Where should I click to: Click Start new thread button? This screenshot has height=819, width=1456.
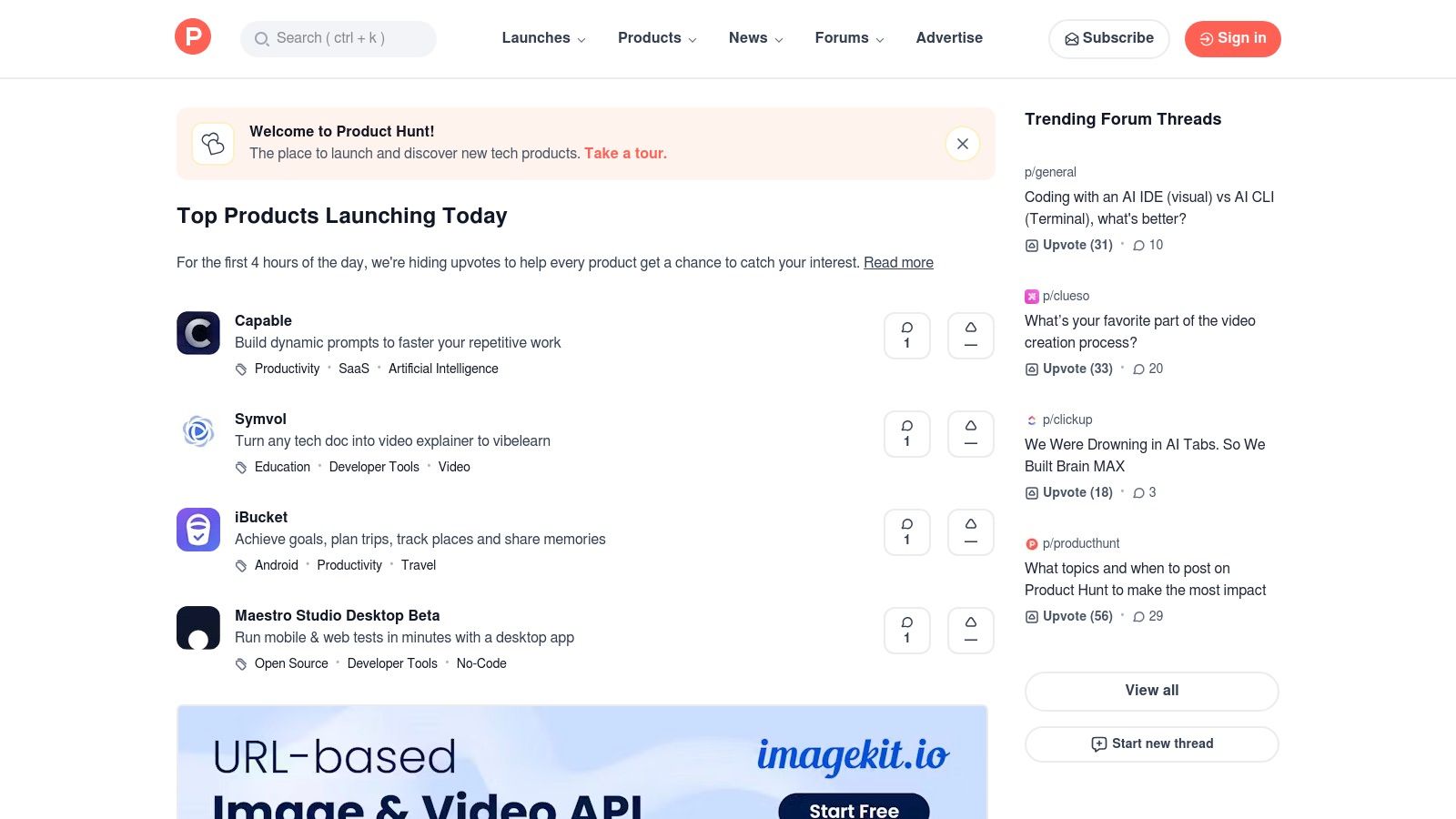coord(1152,743)
